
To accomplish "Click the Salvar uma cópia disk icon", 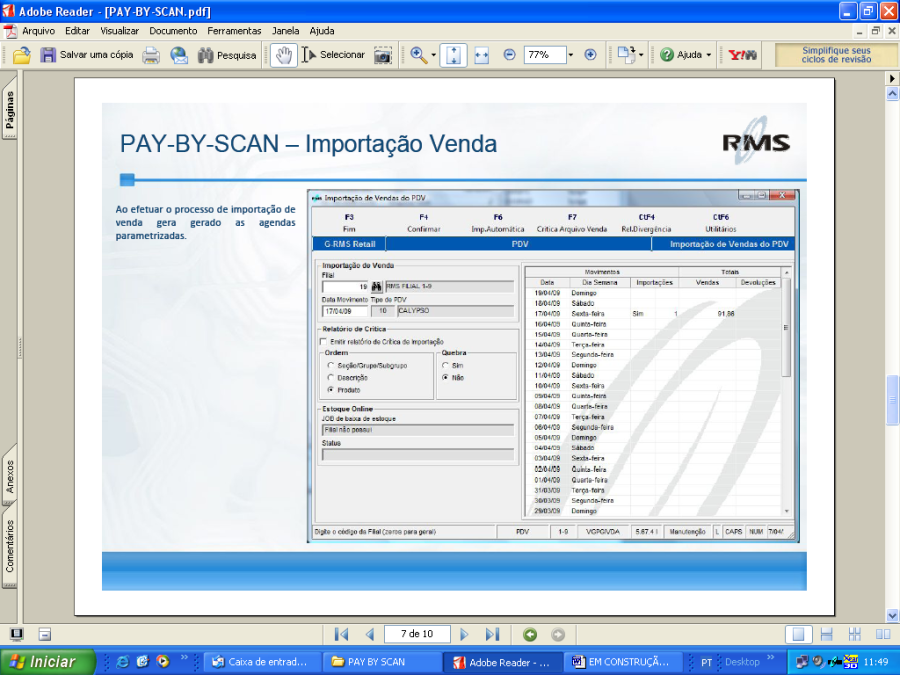I will click(48, 55).
